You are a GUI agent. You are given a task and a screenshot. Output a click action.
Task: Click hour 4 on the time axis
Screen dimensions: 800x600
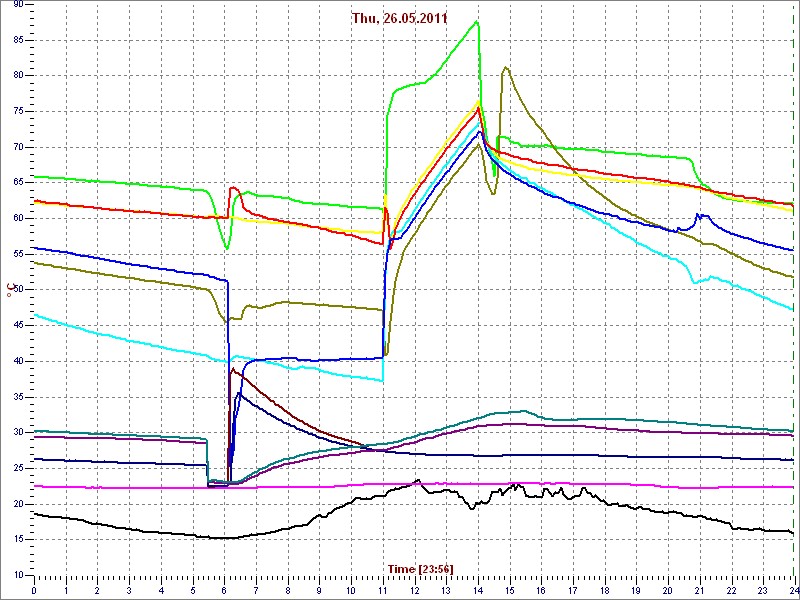[x=161, y=591]
